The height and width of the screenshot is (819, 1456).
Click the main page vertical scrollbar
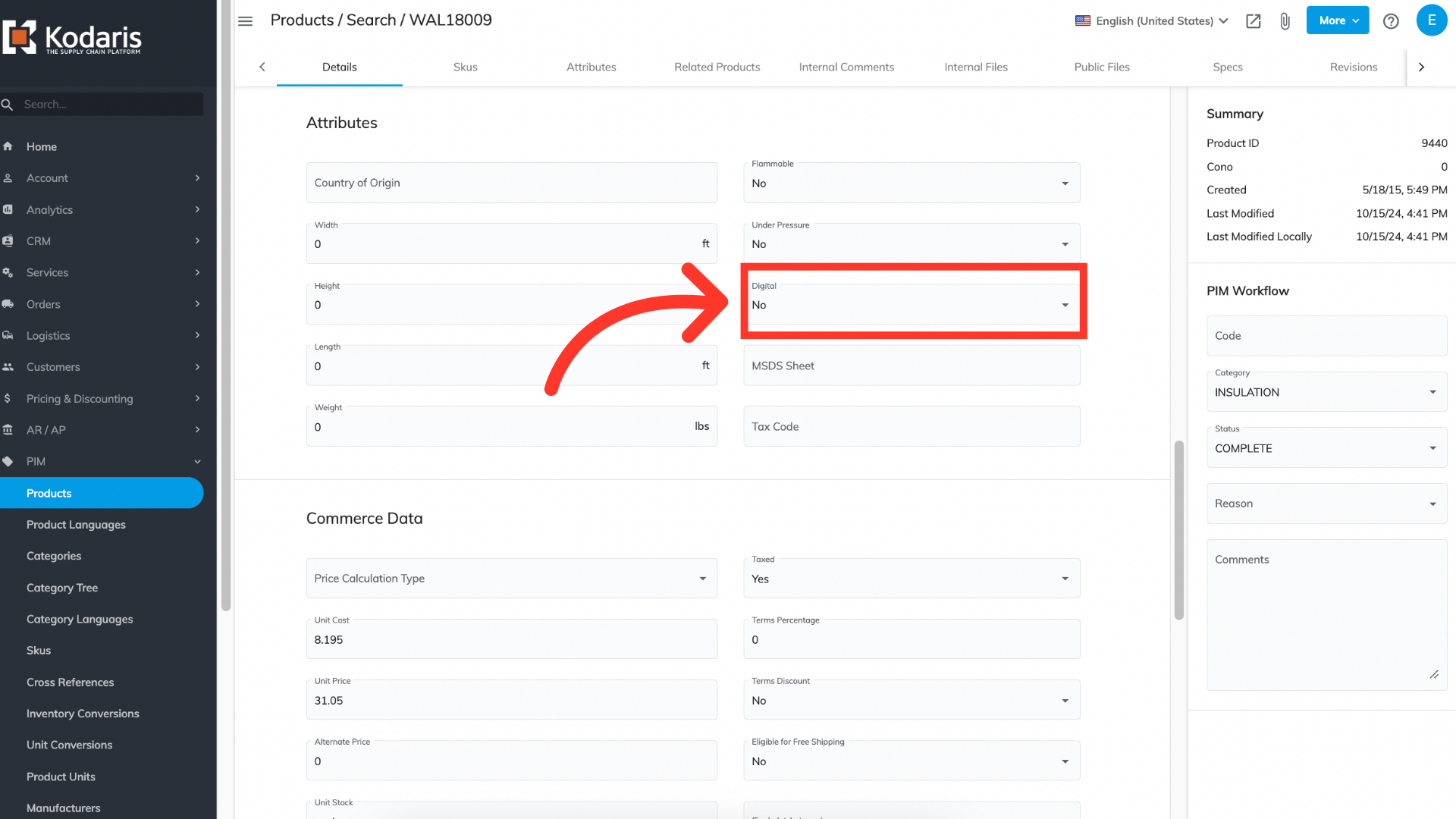tap(1178, 529)
